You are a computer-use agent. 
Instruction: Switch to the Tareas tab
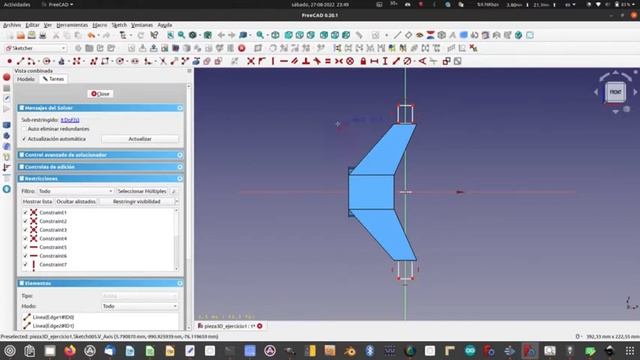click(53, 79)
